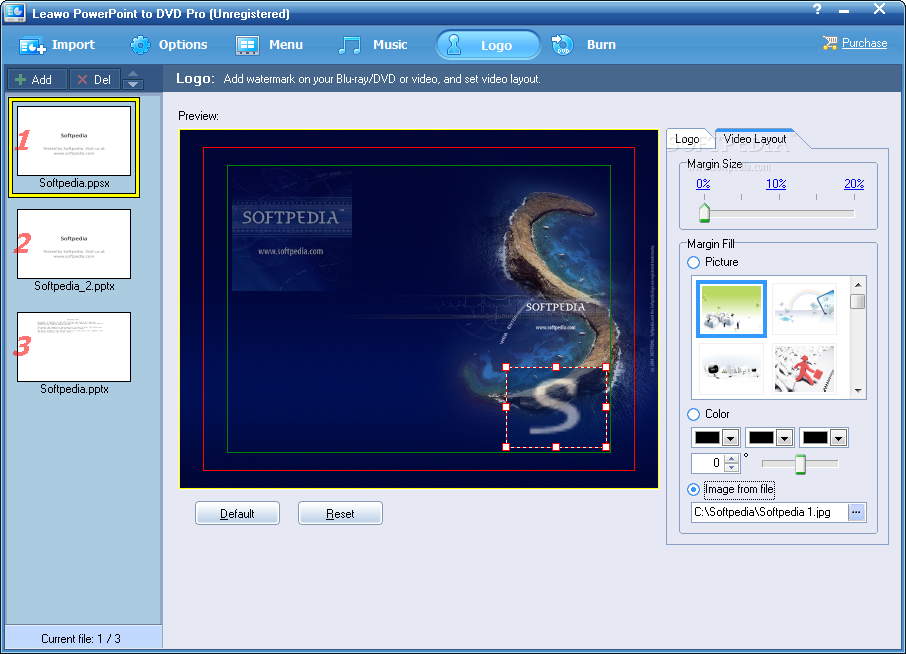906x654 pixels.
Task: Select the Logo toolbar button
Action: tap(488, 45)
